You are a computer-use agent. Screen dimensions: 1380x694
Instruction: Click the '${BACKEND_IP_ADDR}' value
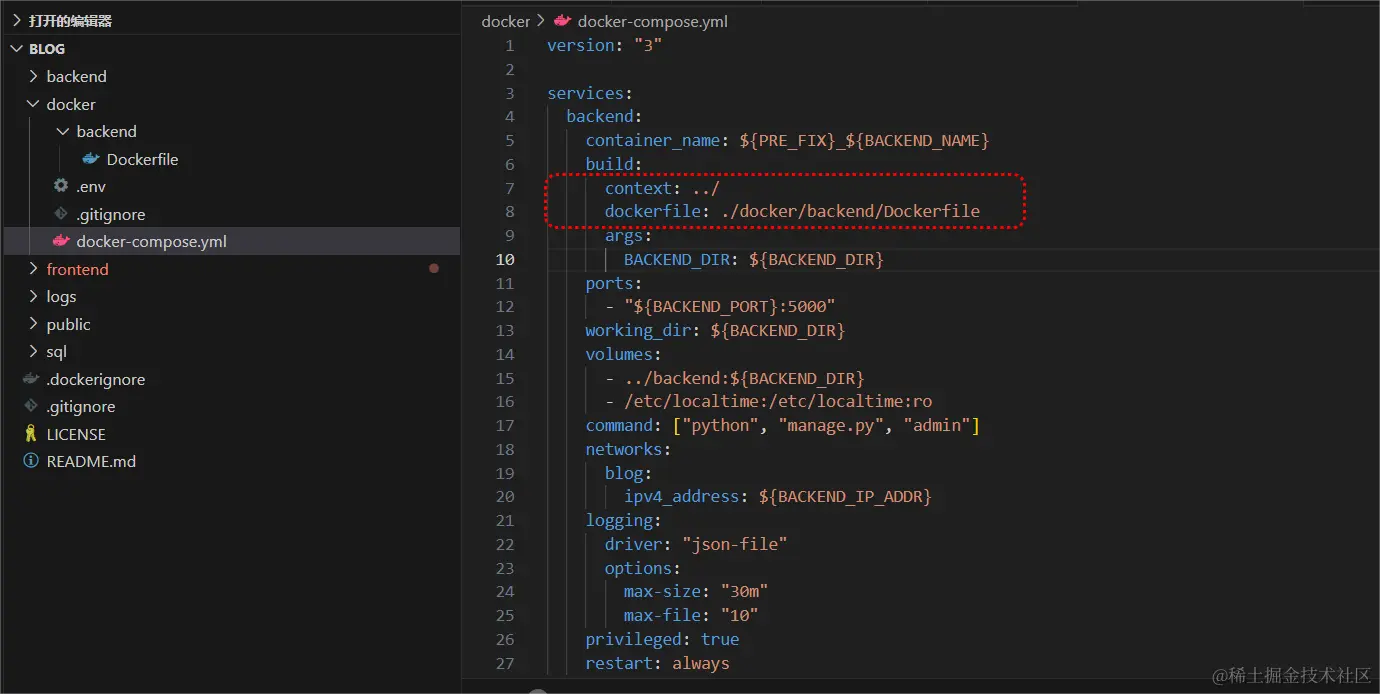click(x=845, y=496)
